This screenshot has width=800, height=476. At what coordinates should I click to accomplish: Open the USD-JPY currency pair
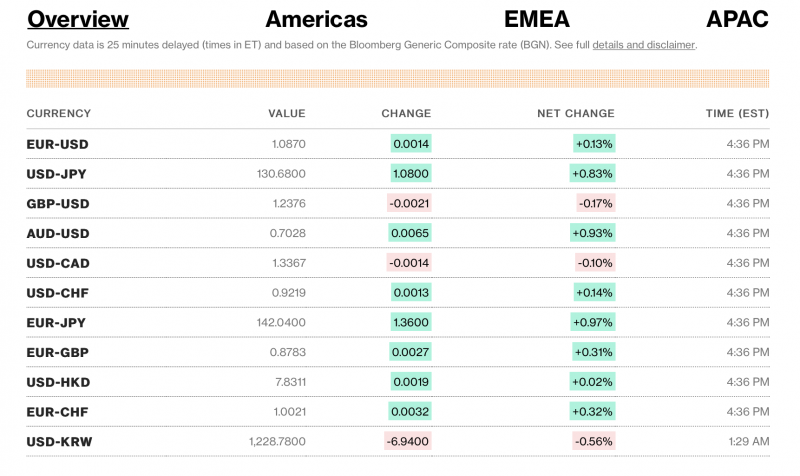[x=57, y=174]
